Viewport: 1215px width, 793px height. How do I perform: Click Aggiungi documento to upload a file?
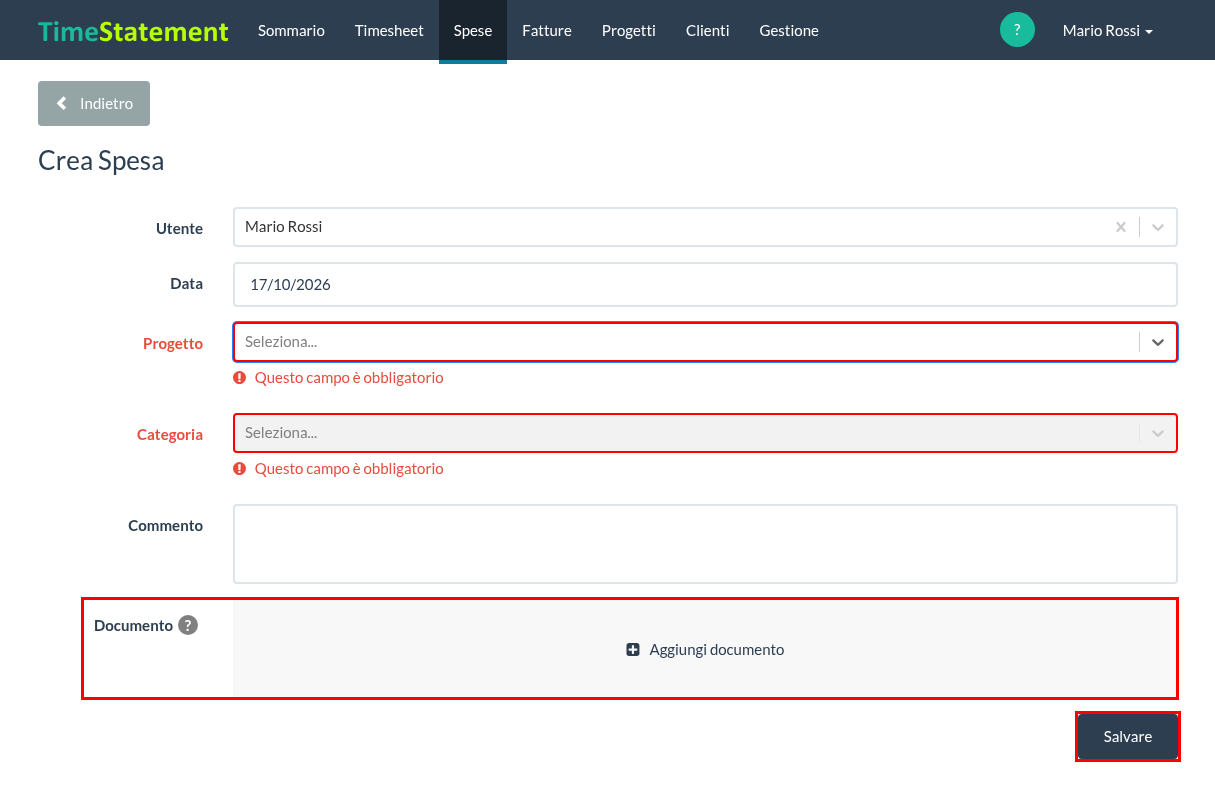705,649
